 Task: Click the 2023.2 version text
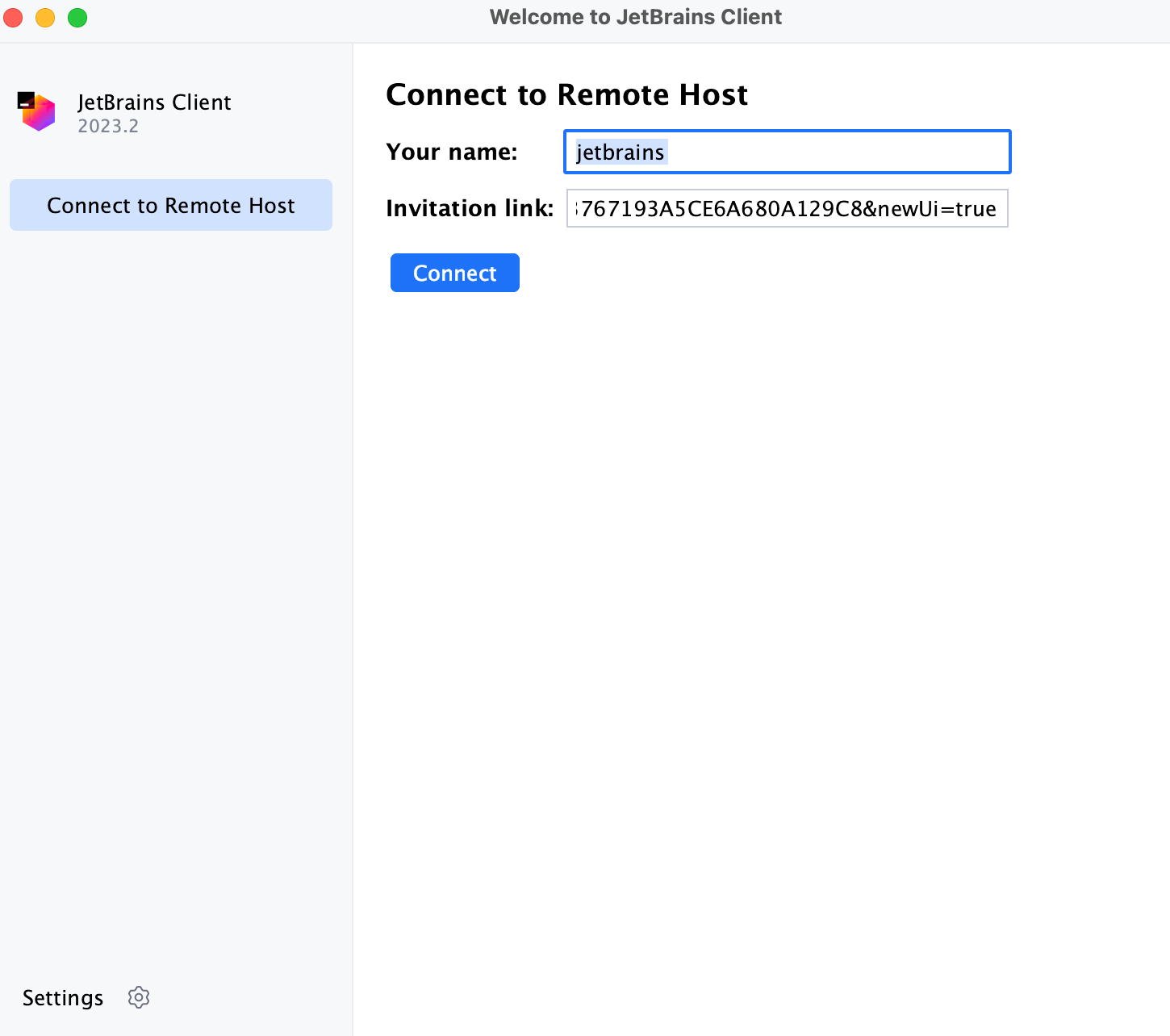(x=108, y=127)
